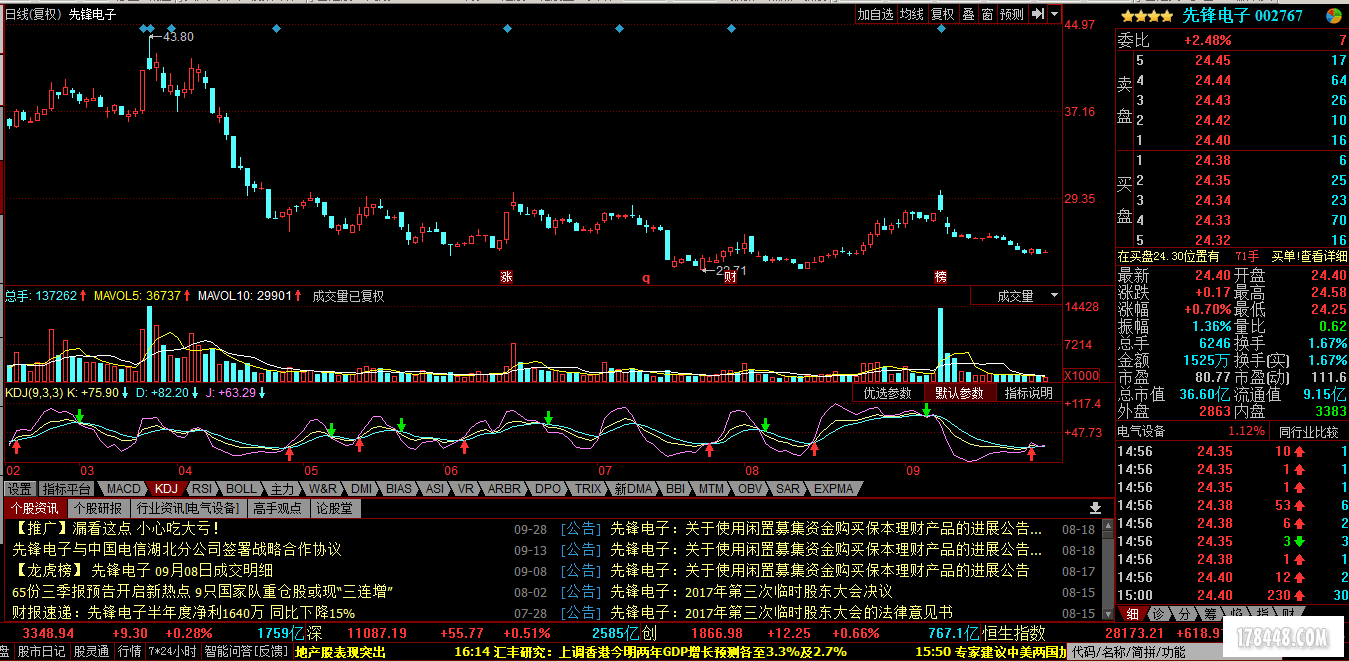Switch to RSI indicator tab

click(202, 489)
